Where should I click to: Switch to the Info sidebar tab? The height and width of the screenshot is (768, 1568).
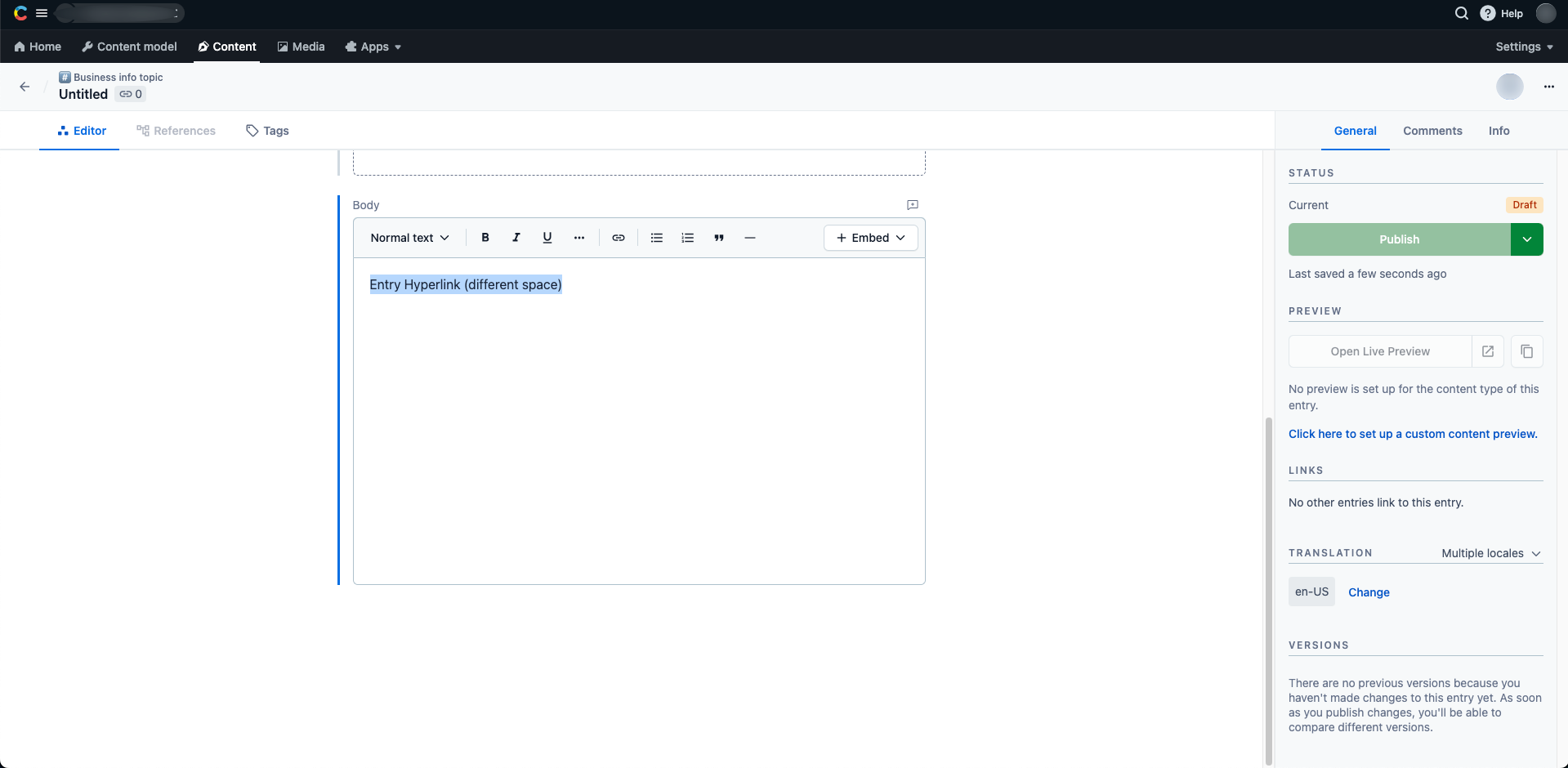1499,131
